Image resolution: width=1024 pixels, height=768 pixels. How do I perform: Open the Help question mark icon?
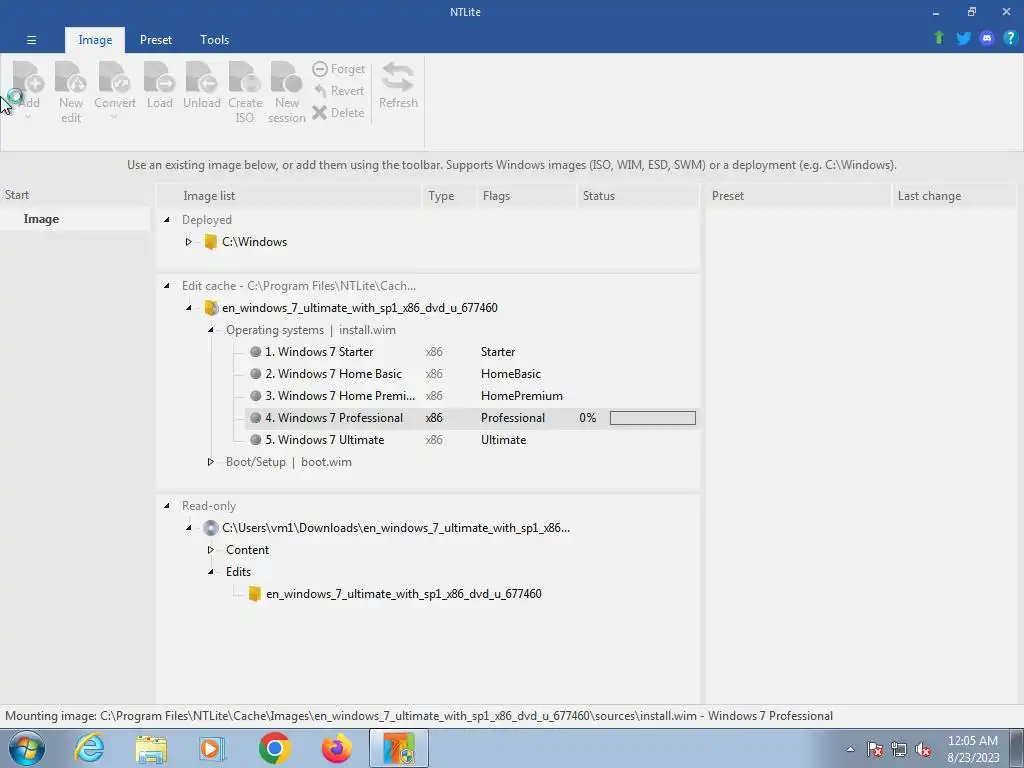(x=1010, y=38)
